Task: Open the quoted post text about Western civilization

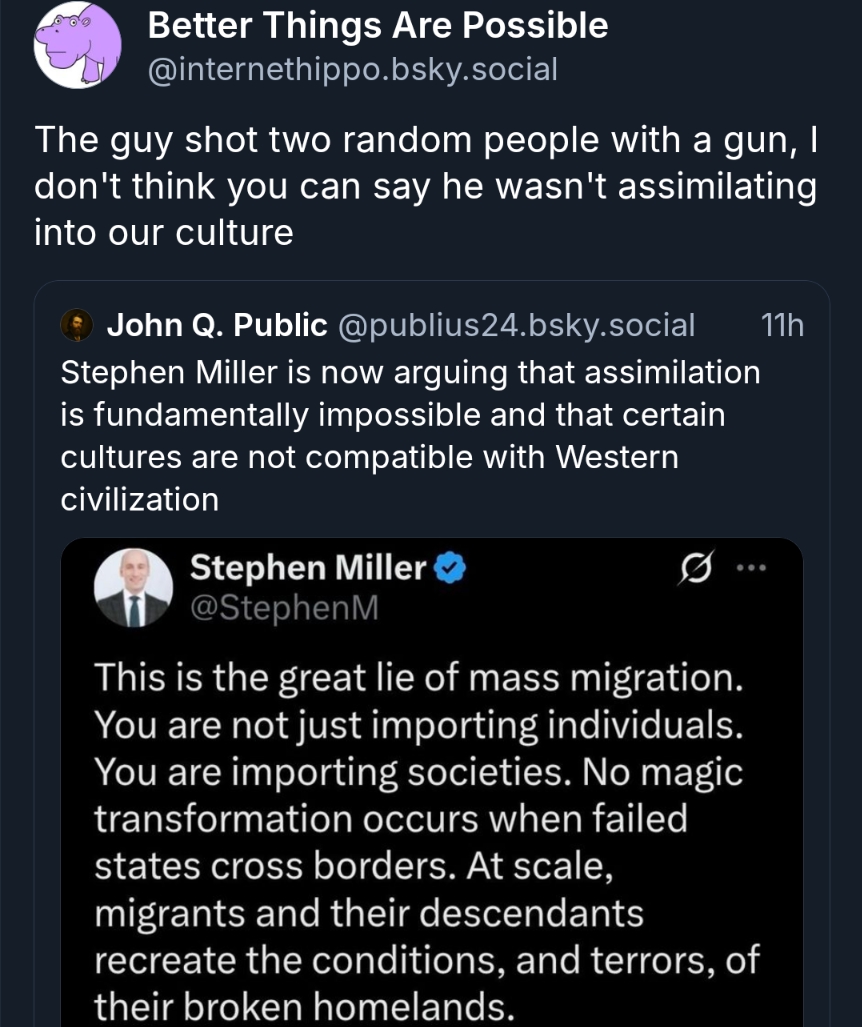Action: tap(410, 435)
